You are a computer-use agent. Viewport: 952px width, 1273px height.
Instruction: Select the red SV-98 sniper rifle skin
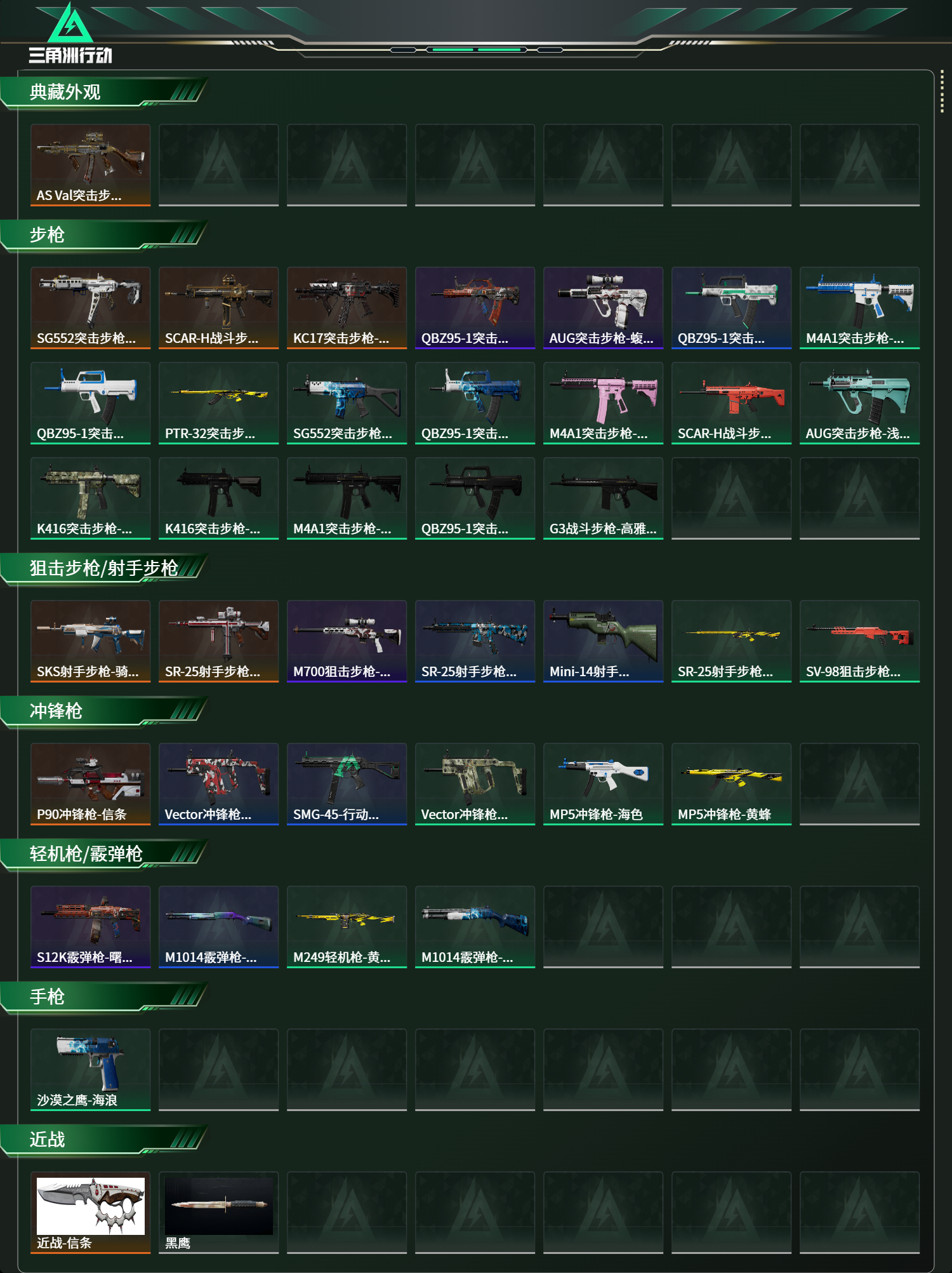[x=859, y=641]
